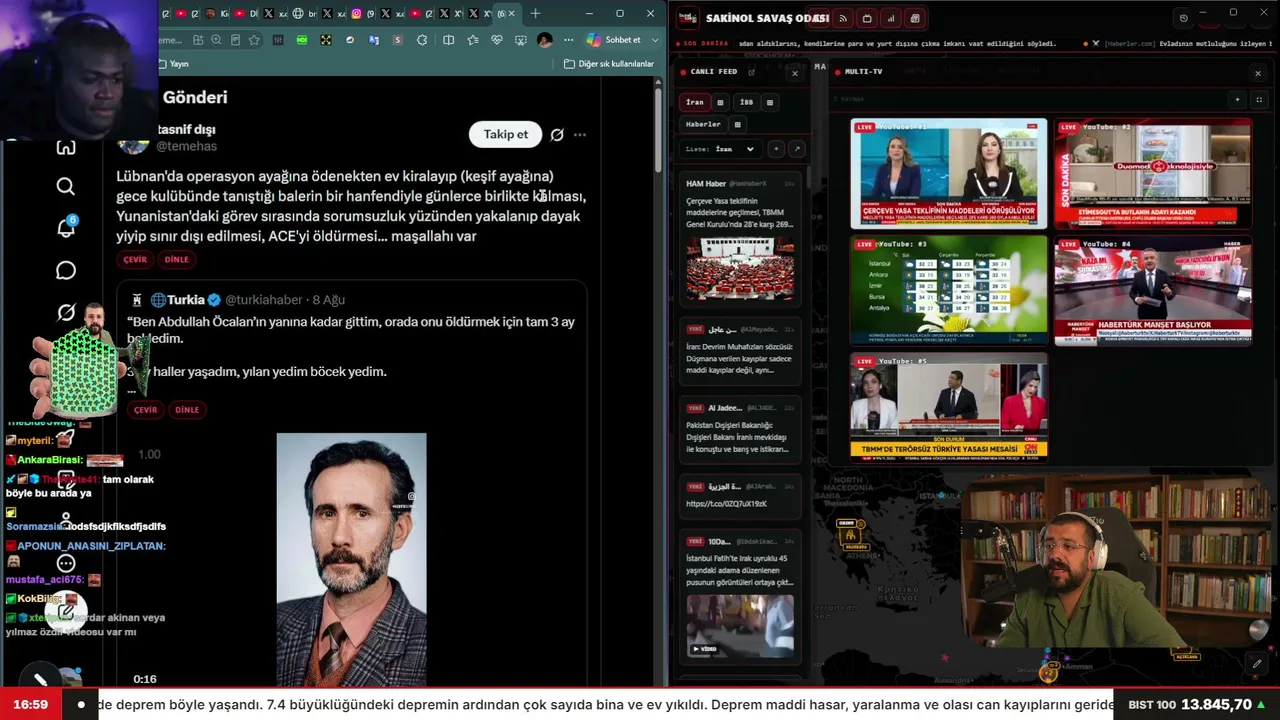1280x720 pixels.
Task: Open X messages chat bubble icon
Action: tap(66, 270)
